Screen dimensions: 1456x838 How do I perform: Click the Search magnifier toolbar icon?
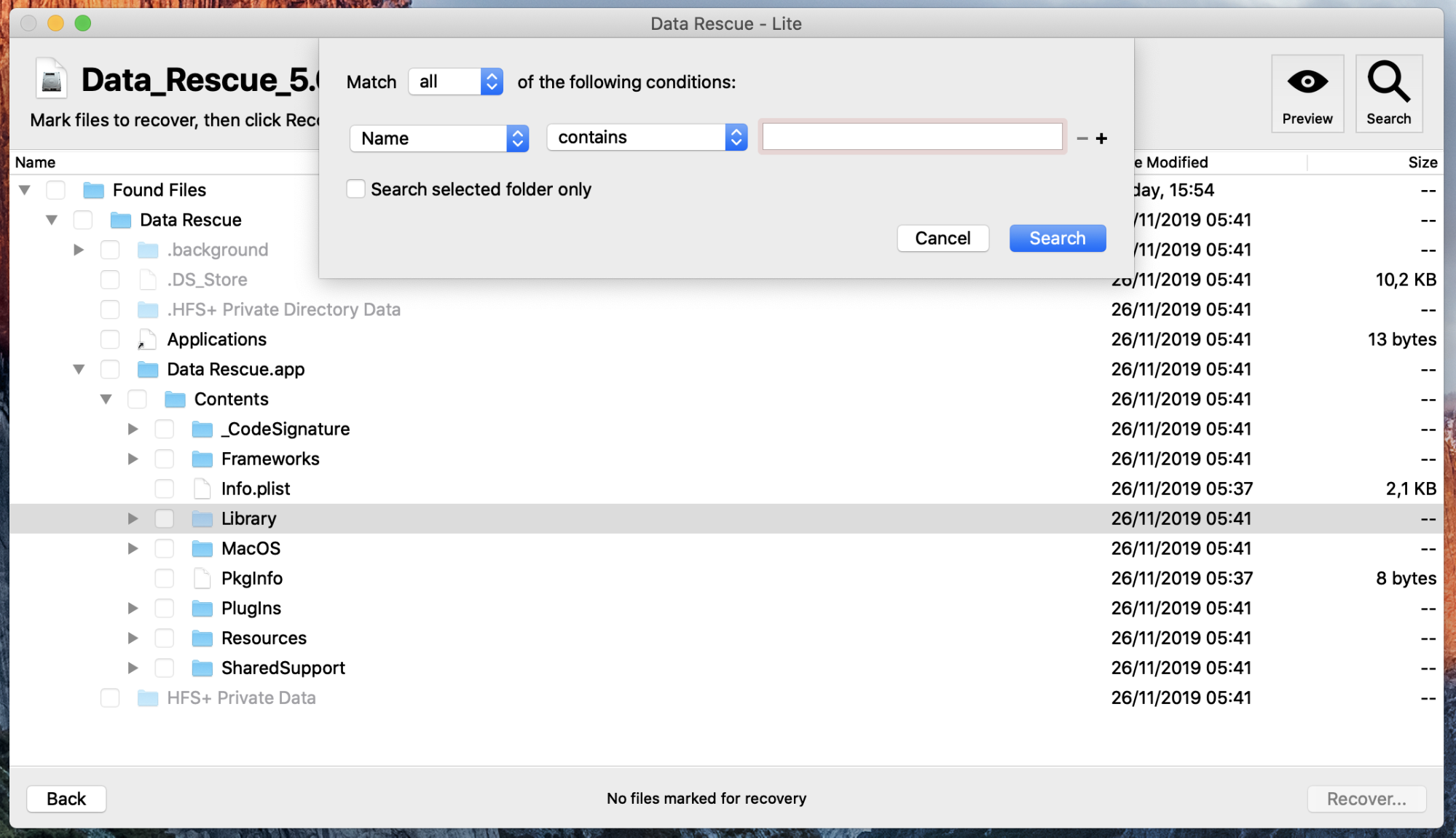(1388, 82)
